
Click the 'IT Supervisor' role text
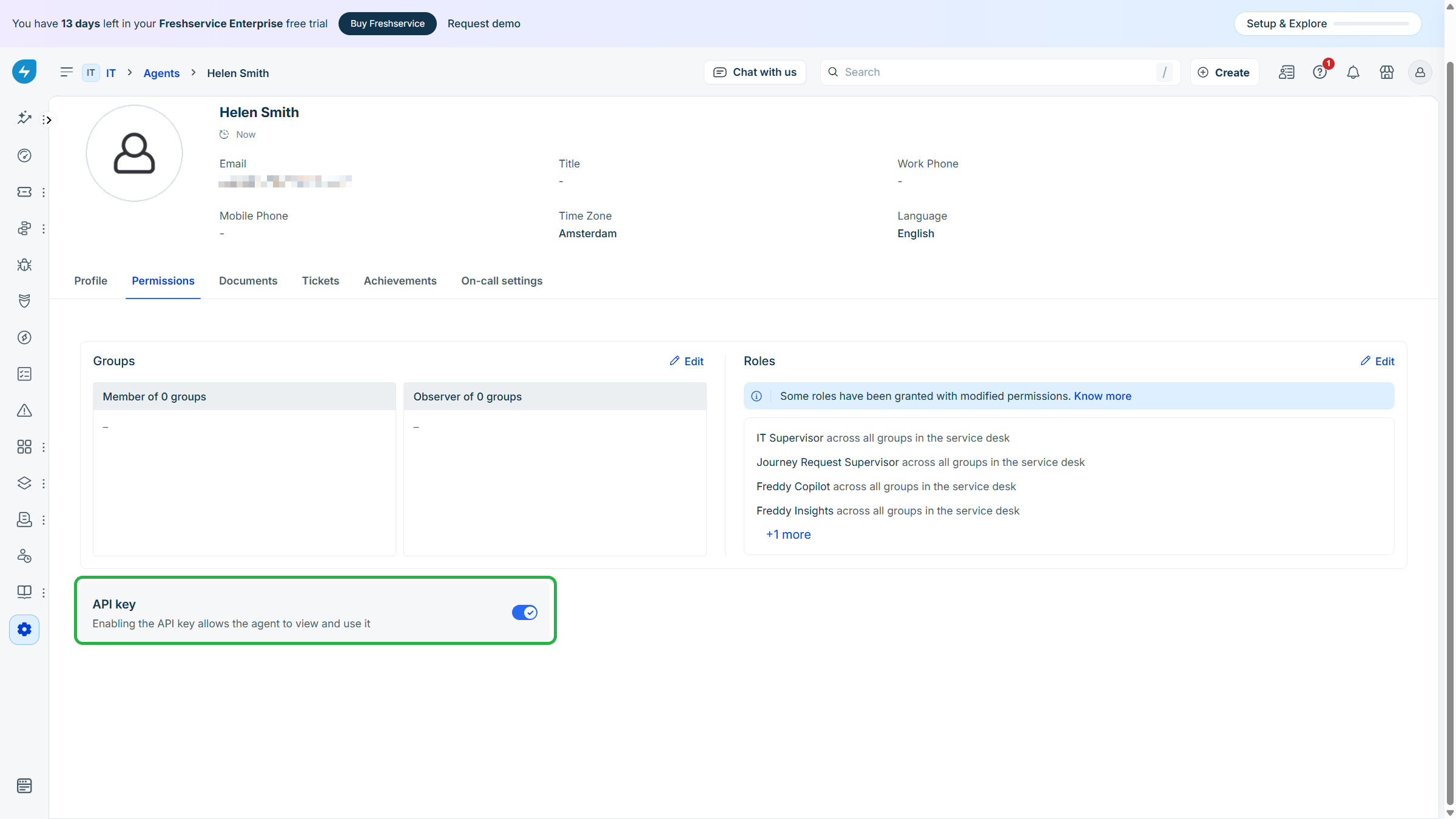[x=790, y=438]
